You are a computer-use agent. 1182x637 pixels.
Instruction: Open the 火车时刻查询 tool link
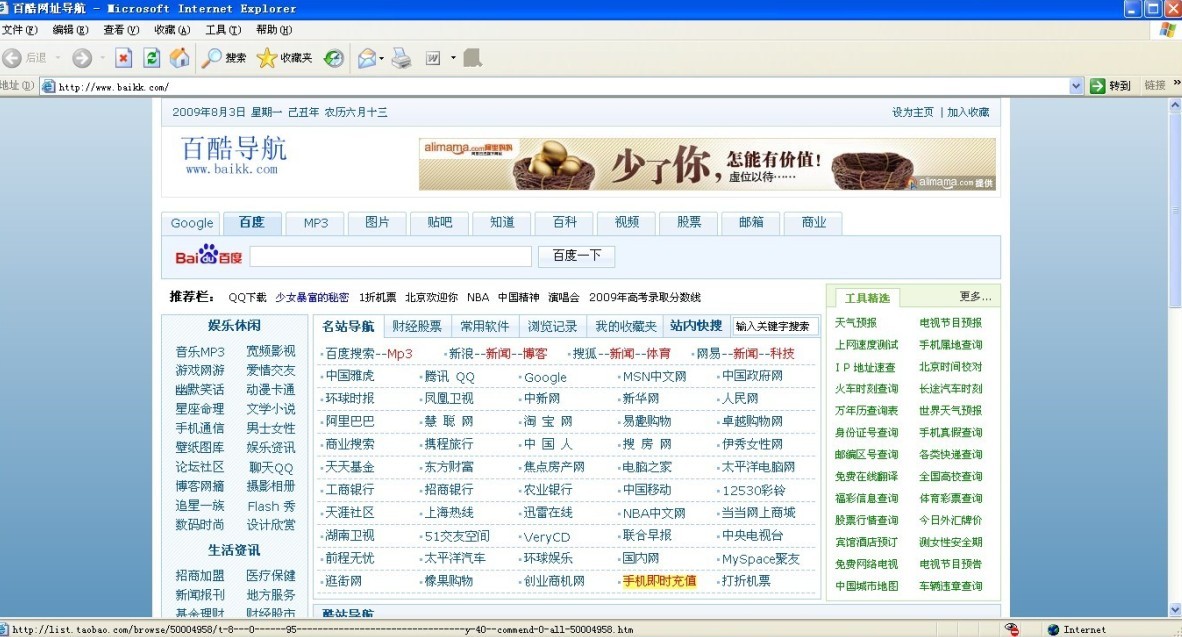pos(866,389)
